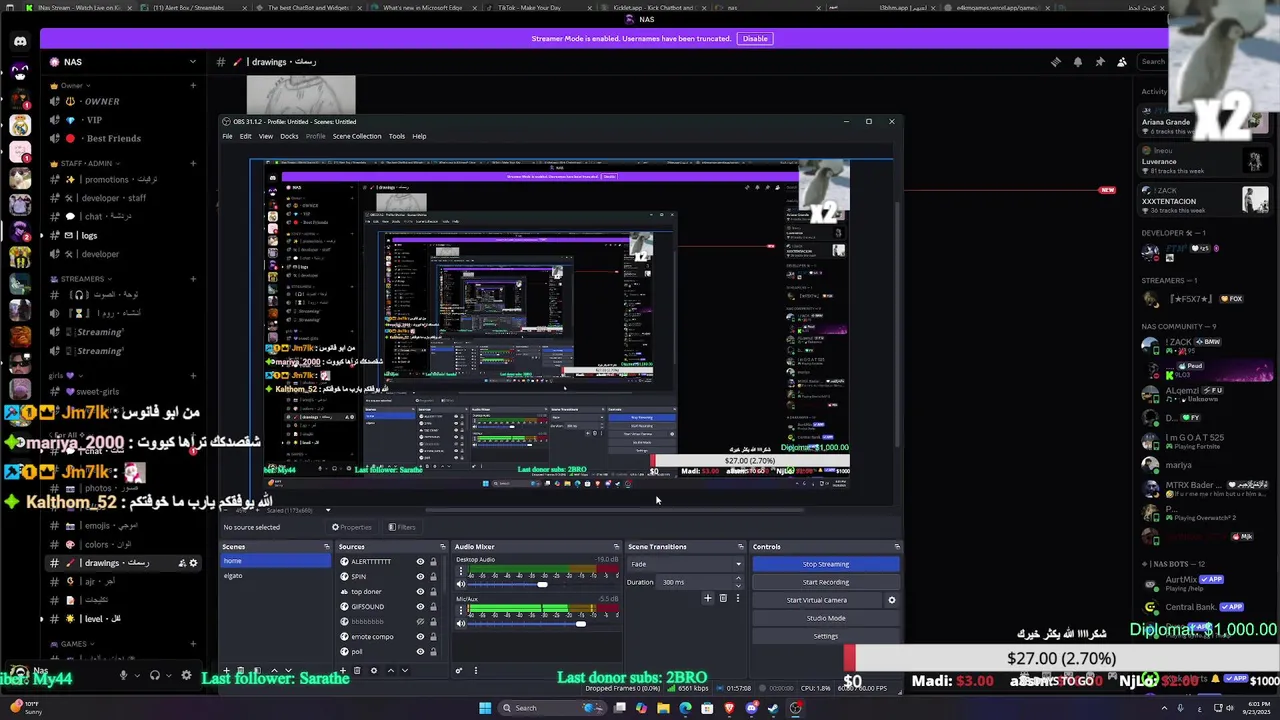Open the Discord direct messages home icon

pos(20,41)
